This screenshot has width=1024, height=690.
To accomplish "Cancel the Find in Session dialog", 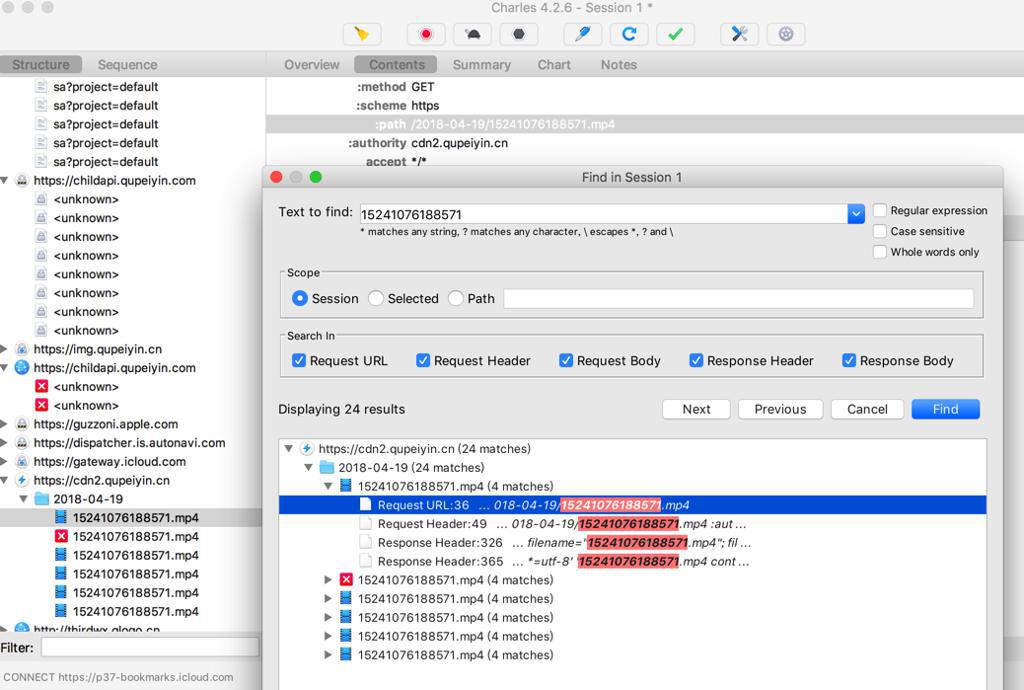I will point(867,409).
